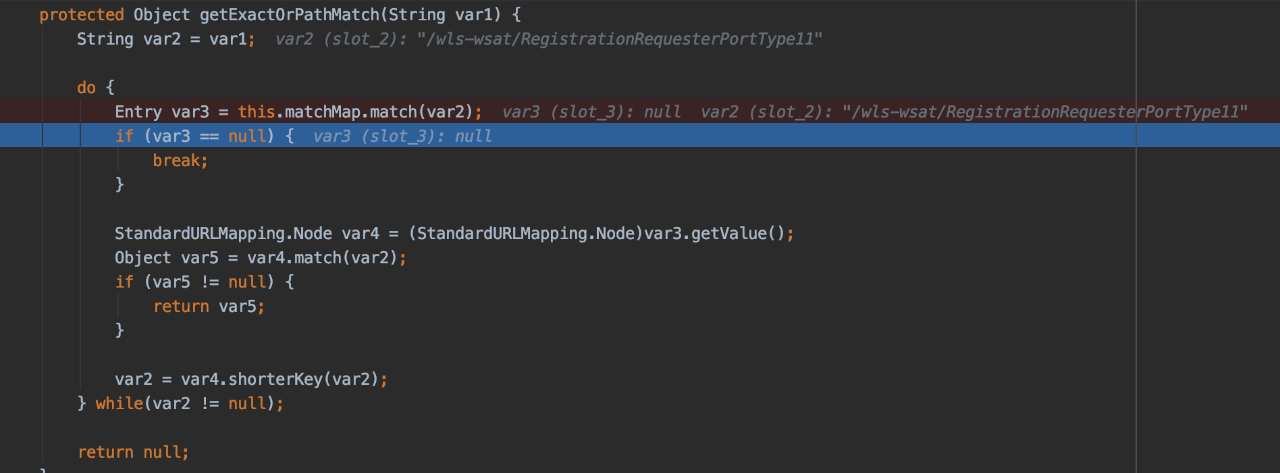
Task: Click the 'do {' keyword line
Action: tap(96, 88)
